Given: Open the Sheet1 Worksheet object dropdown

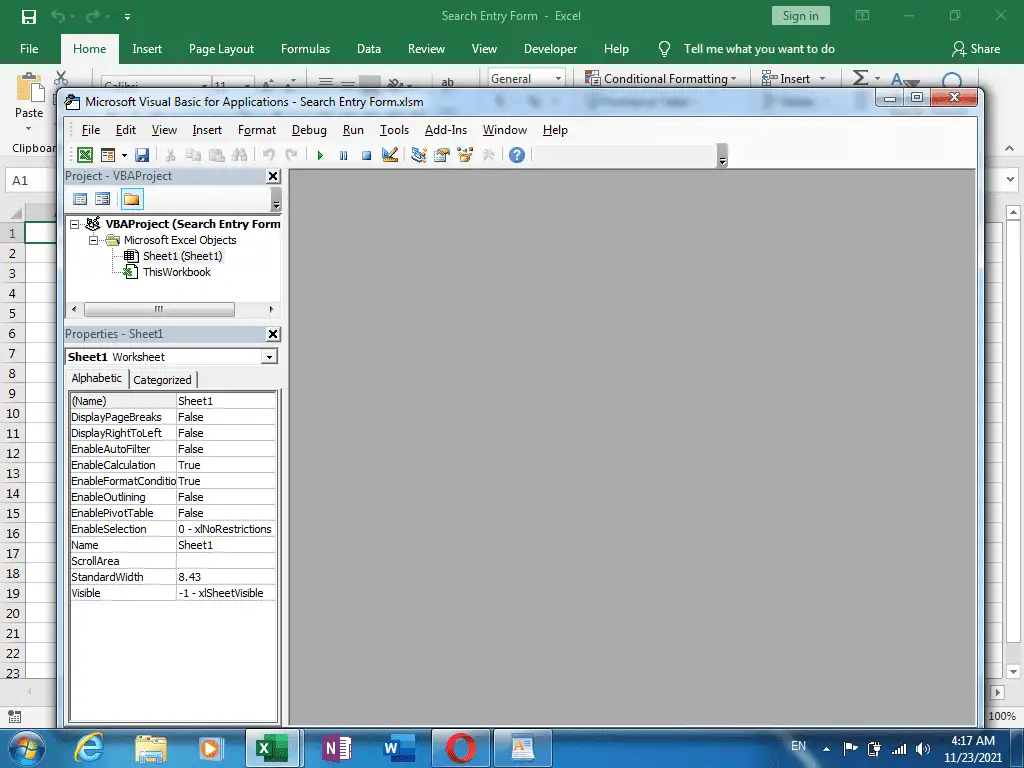Looking at the screenshot, I should (x=269, y=357).
